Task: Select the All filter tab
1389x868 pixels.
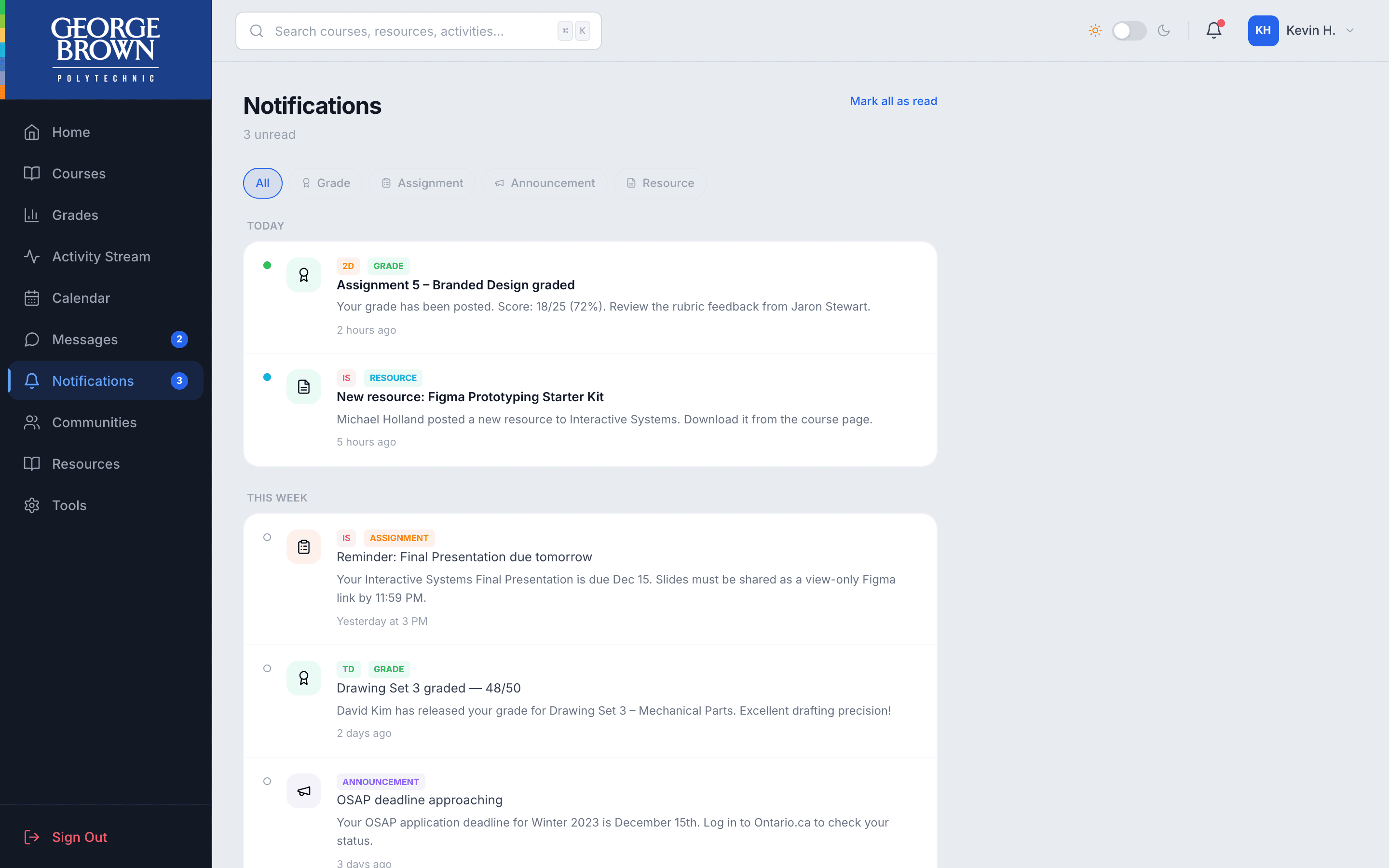Action: click(x=262, y=183)
